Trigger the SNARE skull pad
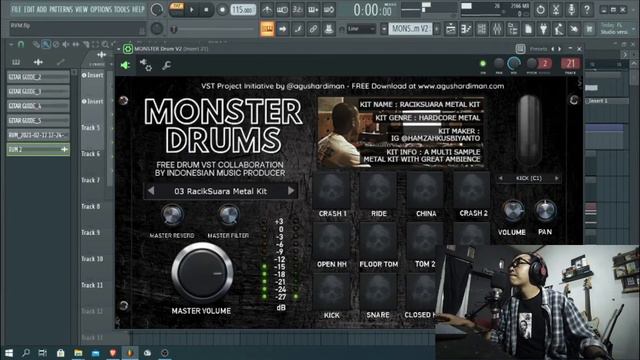This screenshot has height=360, width=640. click(x=379, y=292)
